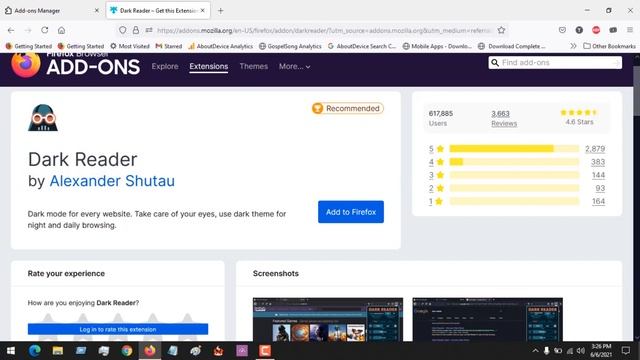This screenshot has height=360, width=640.
Task: Click the Firefox Add-ons logo
Action: click(x=76, y=65)
